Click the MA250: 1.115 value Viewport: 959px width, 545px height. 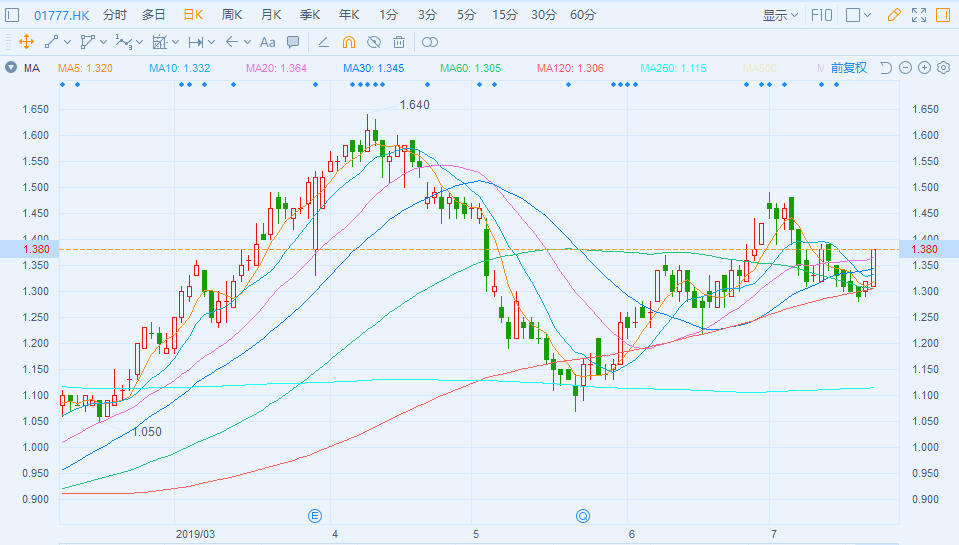[673, 68]
